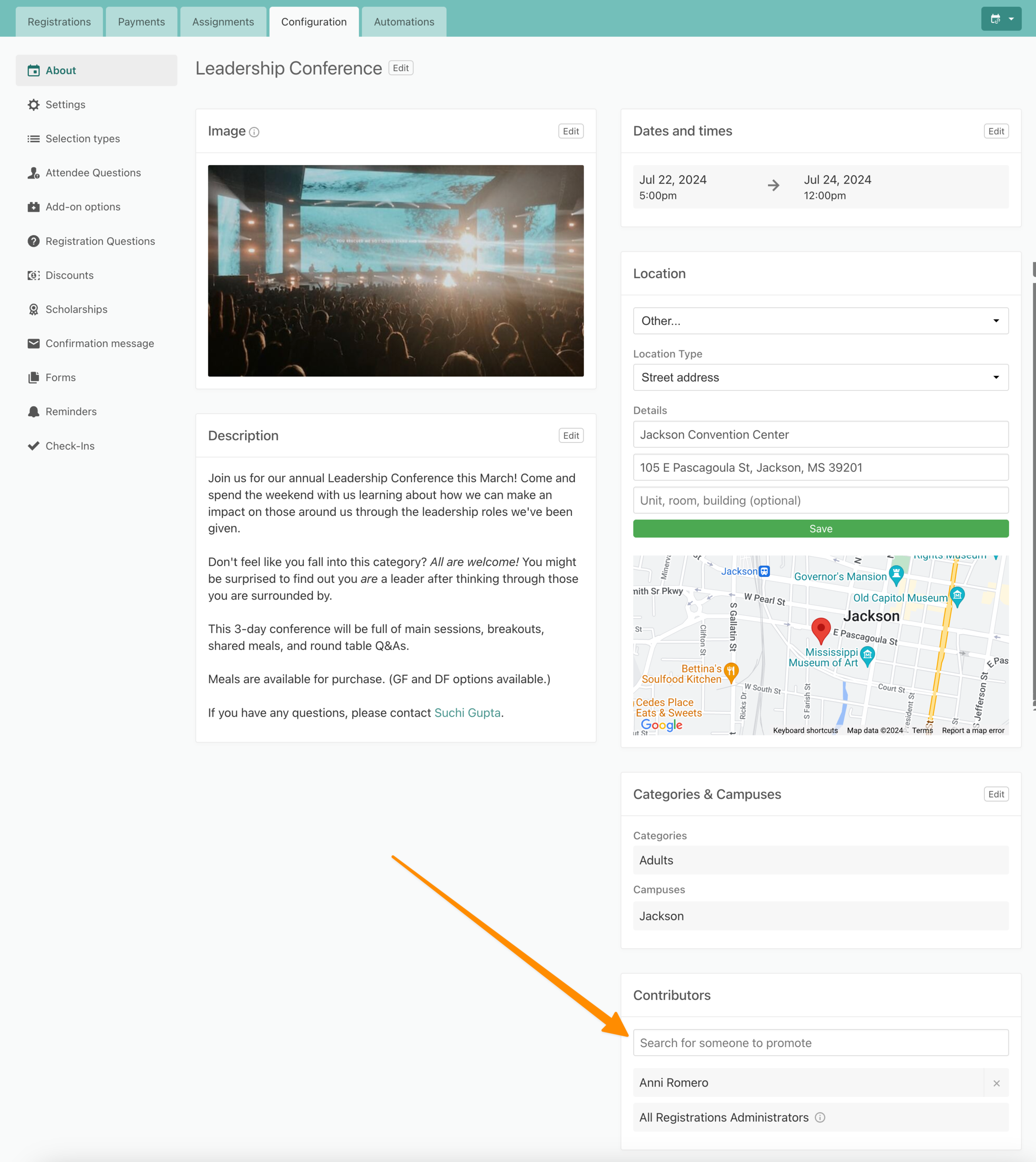Click the Adults category row

[820, 860]
